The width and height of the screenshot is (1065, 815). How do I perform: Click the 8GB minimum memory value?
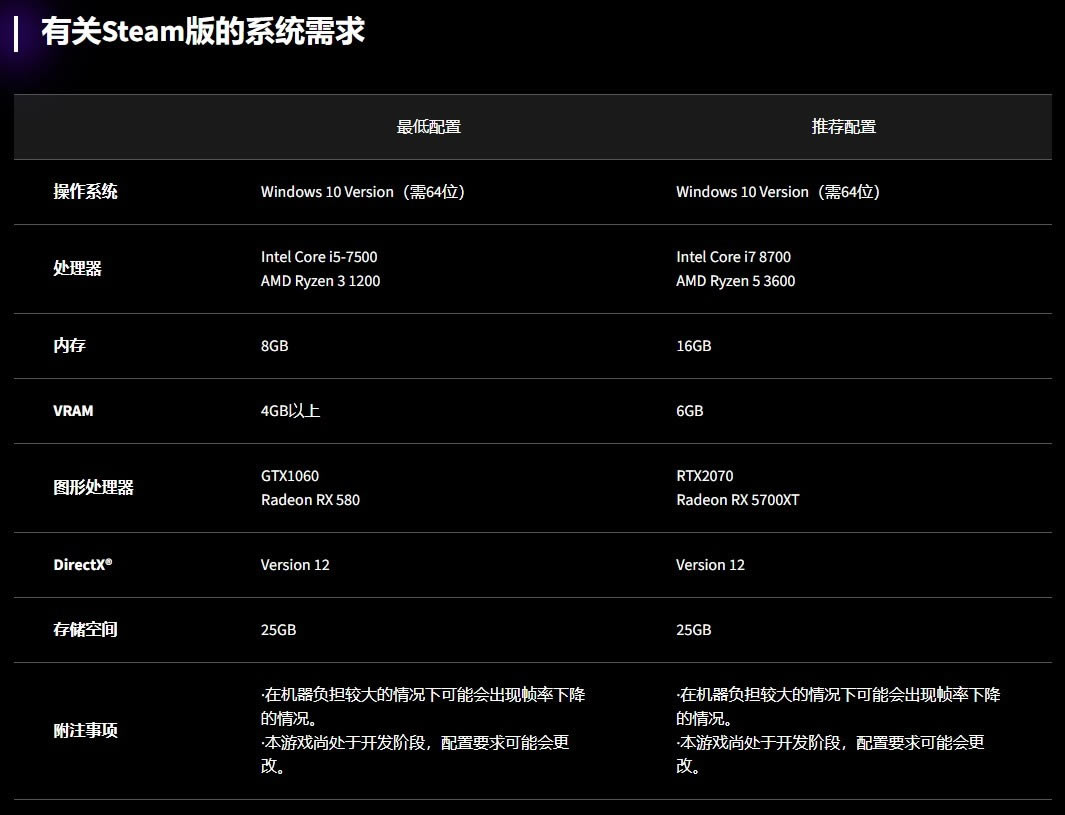274,346
